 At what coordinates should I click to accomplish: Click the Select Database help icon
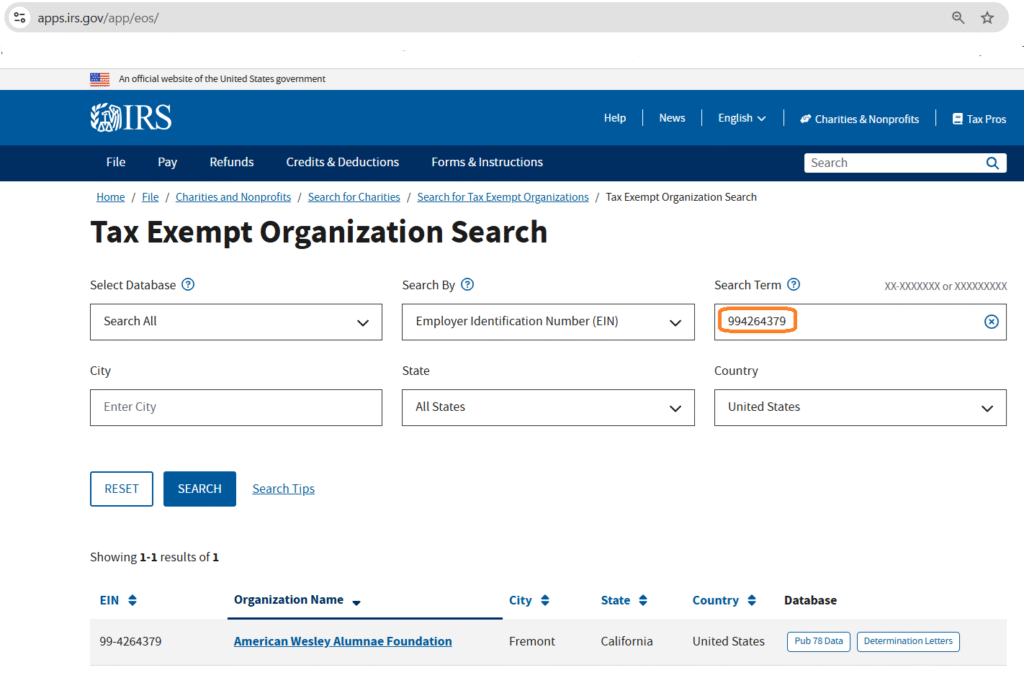(188, 285)
